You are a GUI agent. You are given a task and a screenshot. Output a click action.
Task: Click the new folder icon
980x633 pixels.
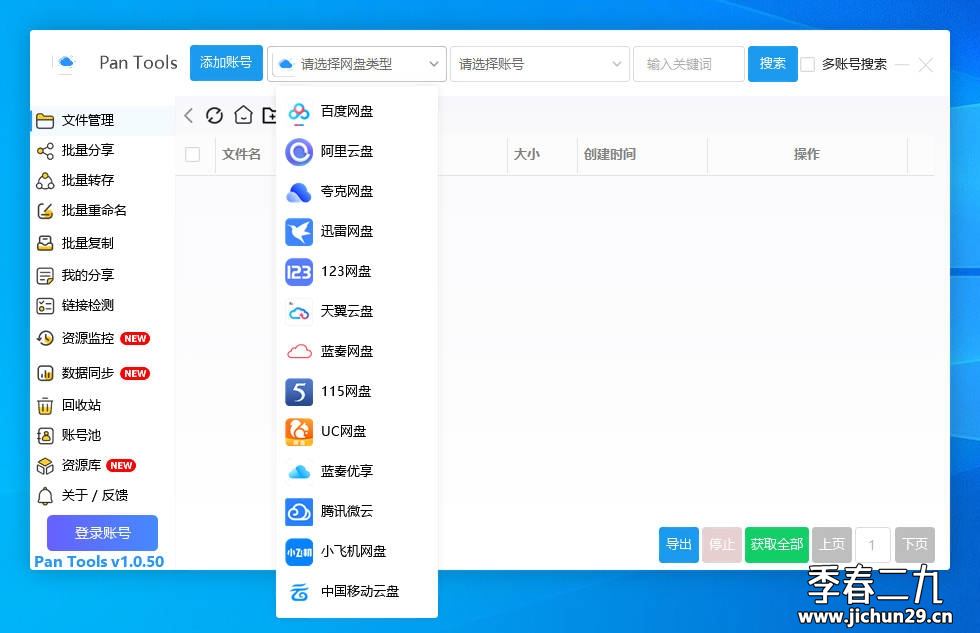[x=269, y=115]
